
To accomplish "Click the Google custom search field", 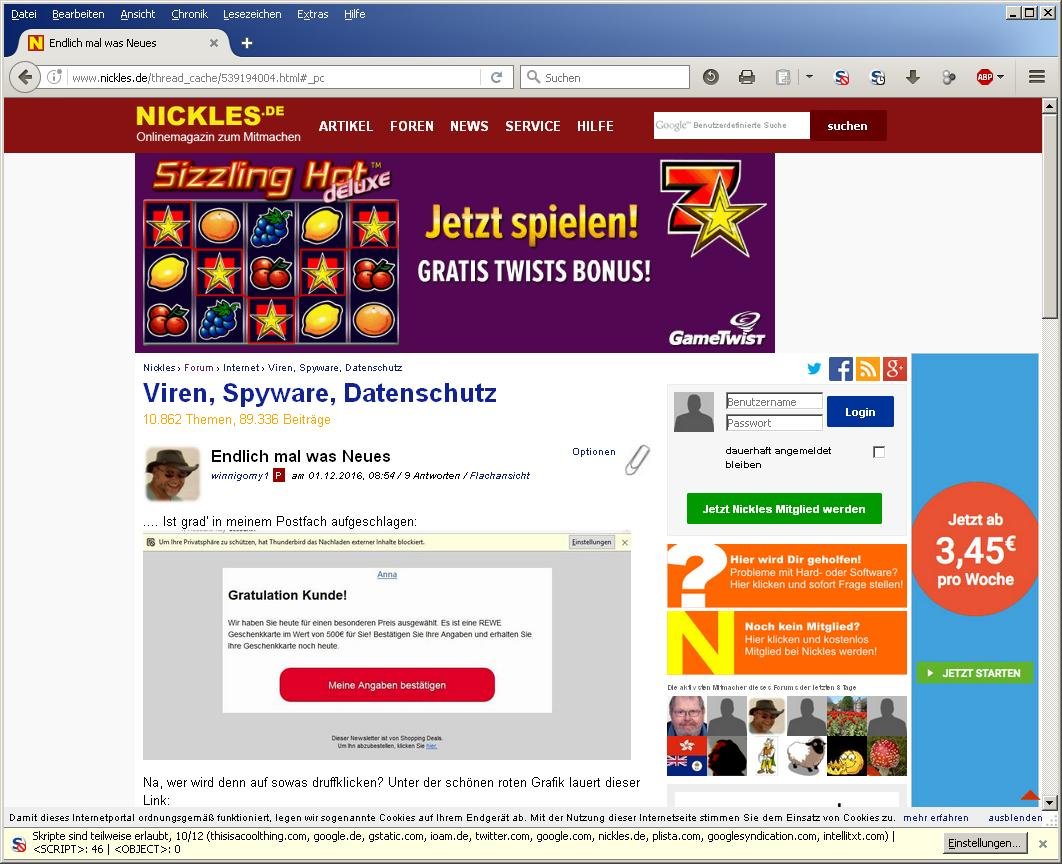I will (x=731, y=125).
